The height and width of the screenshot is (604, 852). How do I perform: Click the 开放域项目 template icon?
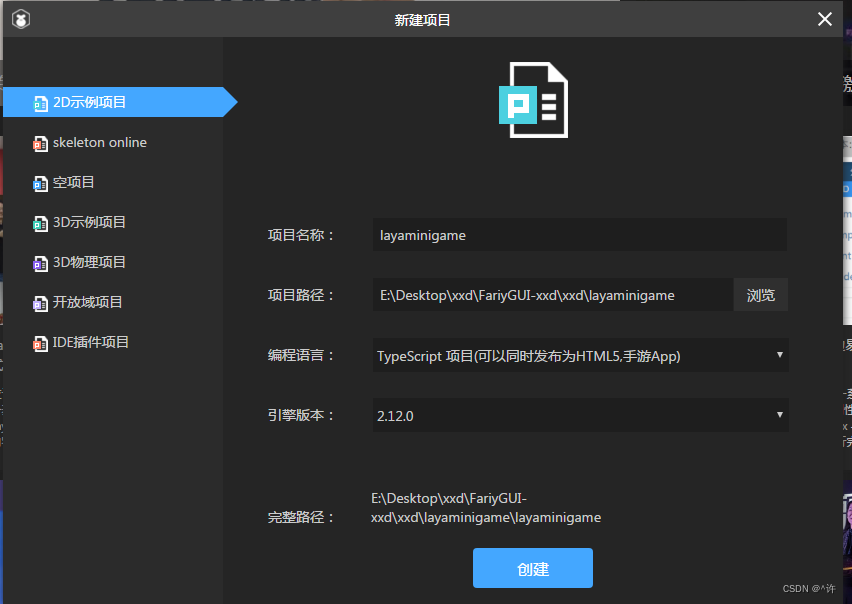pyautogui.click(x=40, y=303)
